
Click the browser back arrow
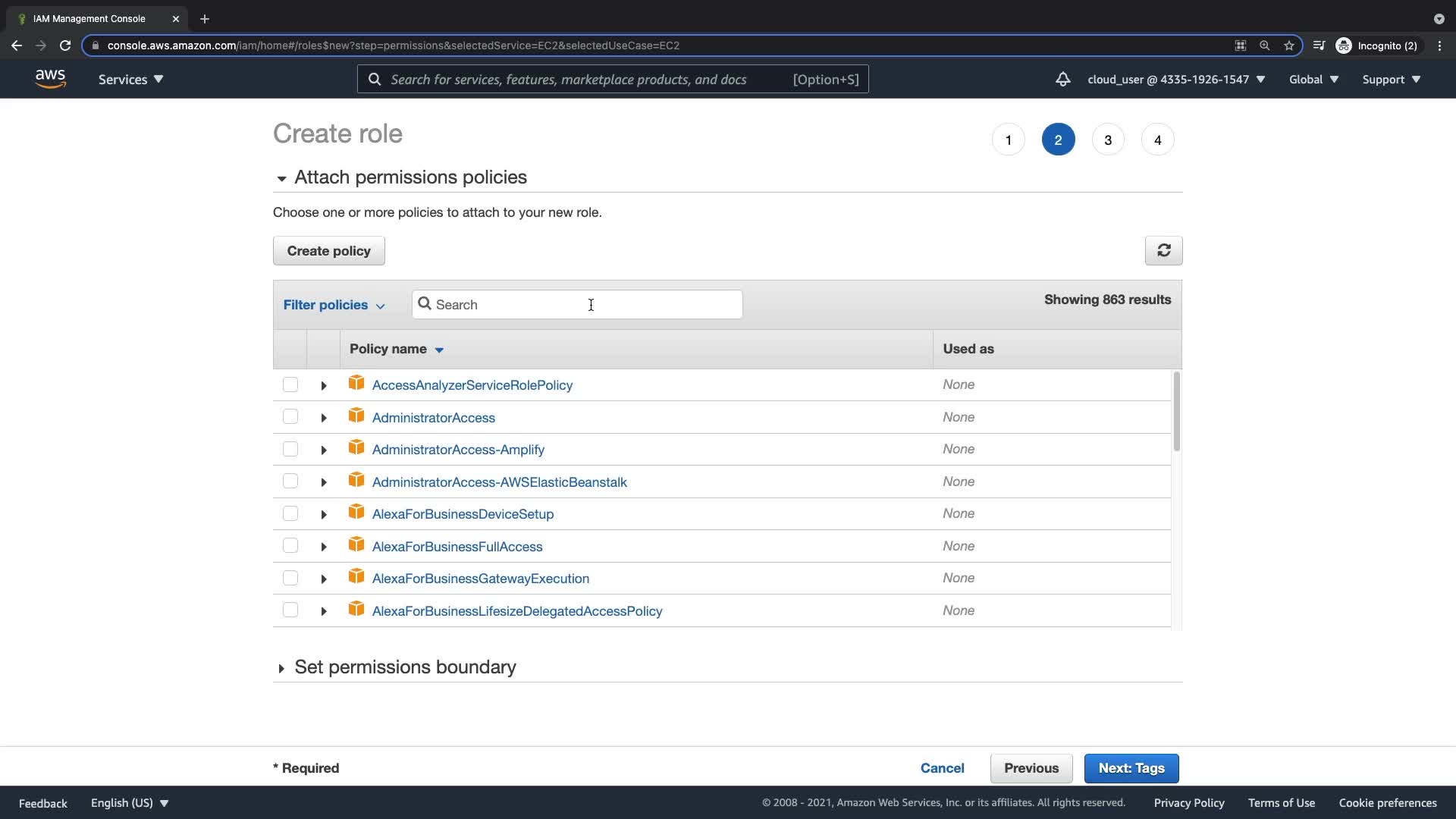click(17, 45)
